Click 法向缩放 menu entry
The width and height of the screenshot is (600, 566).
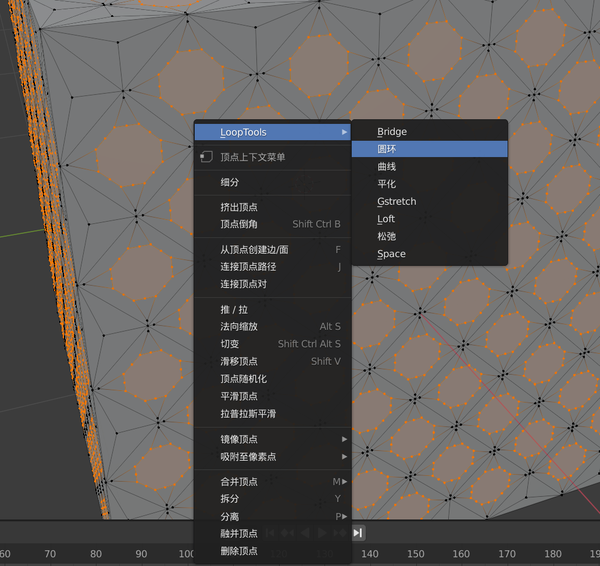point(272,326)
